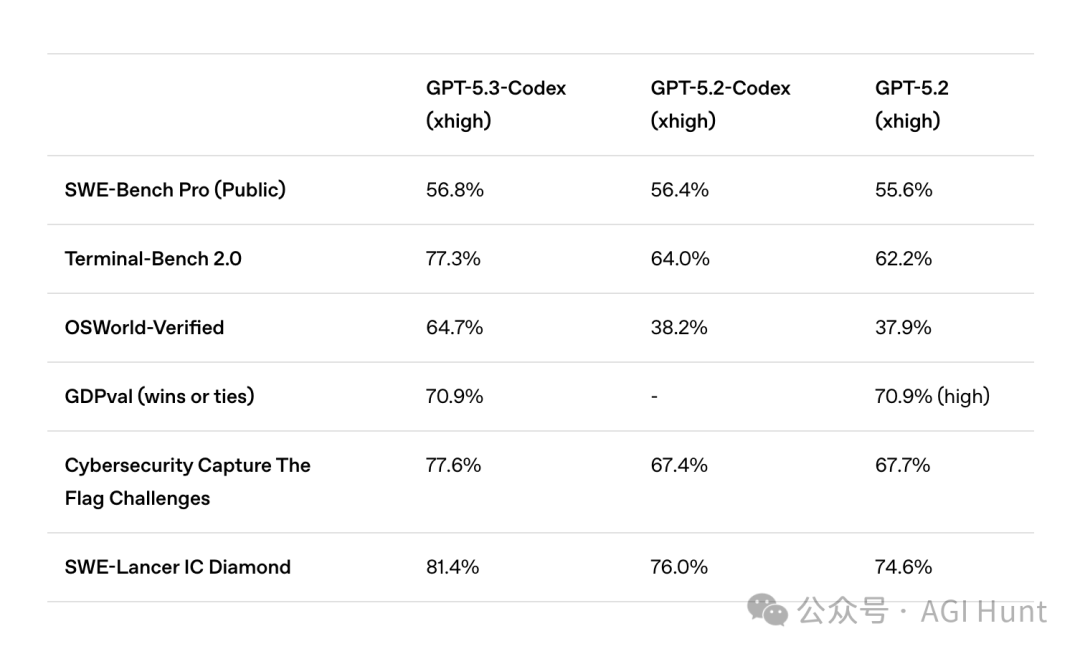Select the GPT-5.2-Codex (xhigh) column header
1080x654 pixels.
pos(720,104)
